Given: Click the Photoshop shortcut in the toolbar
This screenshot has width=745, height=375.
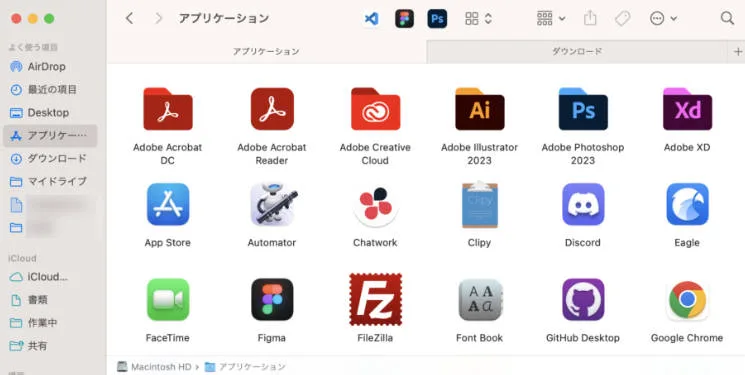Looking at the screenshot, I should [x=437, y=19].
